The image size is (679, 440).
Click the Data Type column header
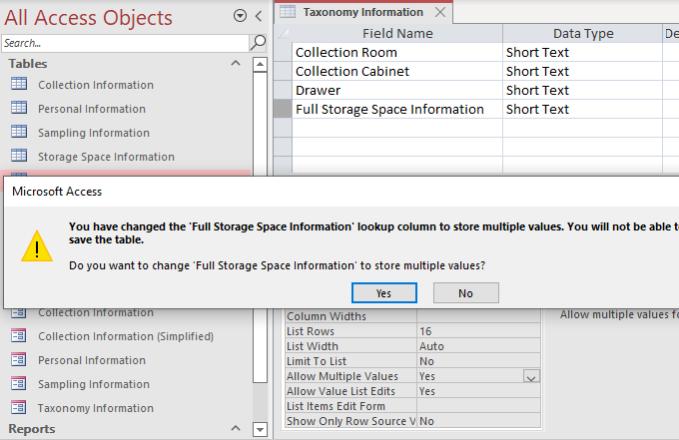[x=583, y=33]
